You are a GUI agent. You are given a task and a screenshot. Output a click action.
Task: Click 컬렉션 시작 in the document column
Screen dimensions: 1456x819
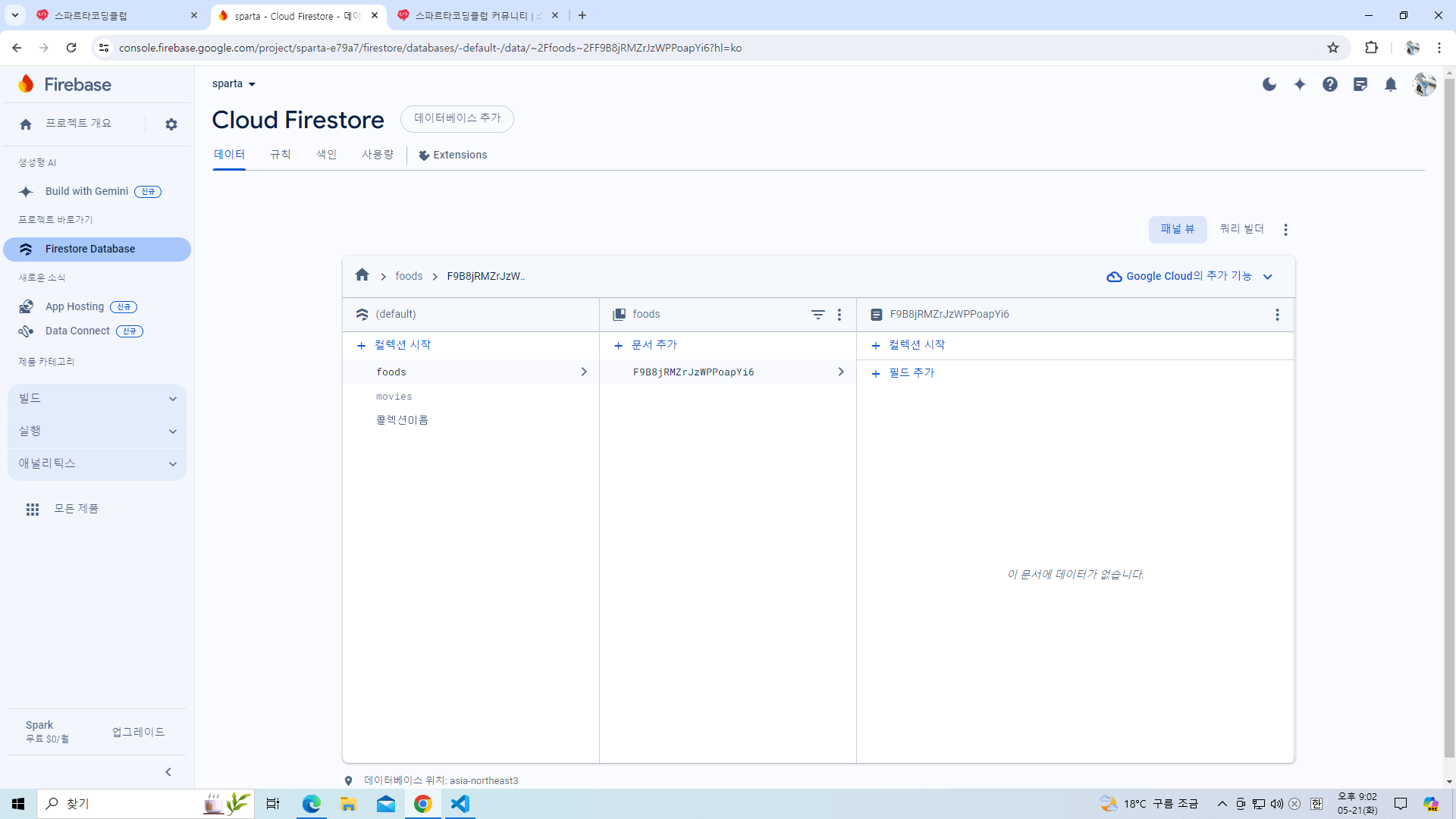click(x=908, y=345)
